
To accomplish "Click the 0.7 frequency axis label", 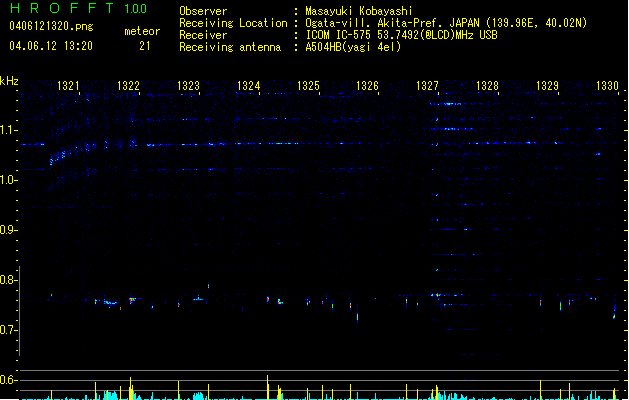I will [x=8, y=330].
